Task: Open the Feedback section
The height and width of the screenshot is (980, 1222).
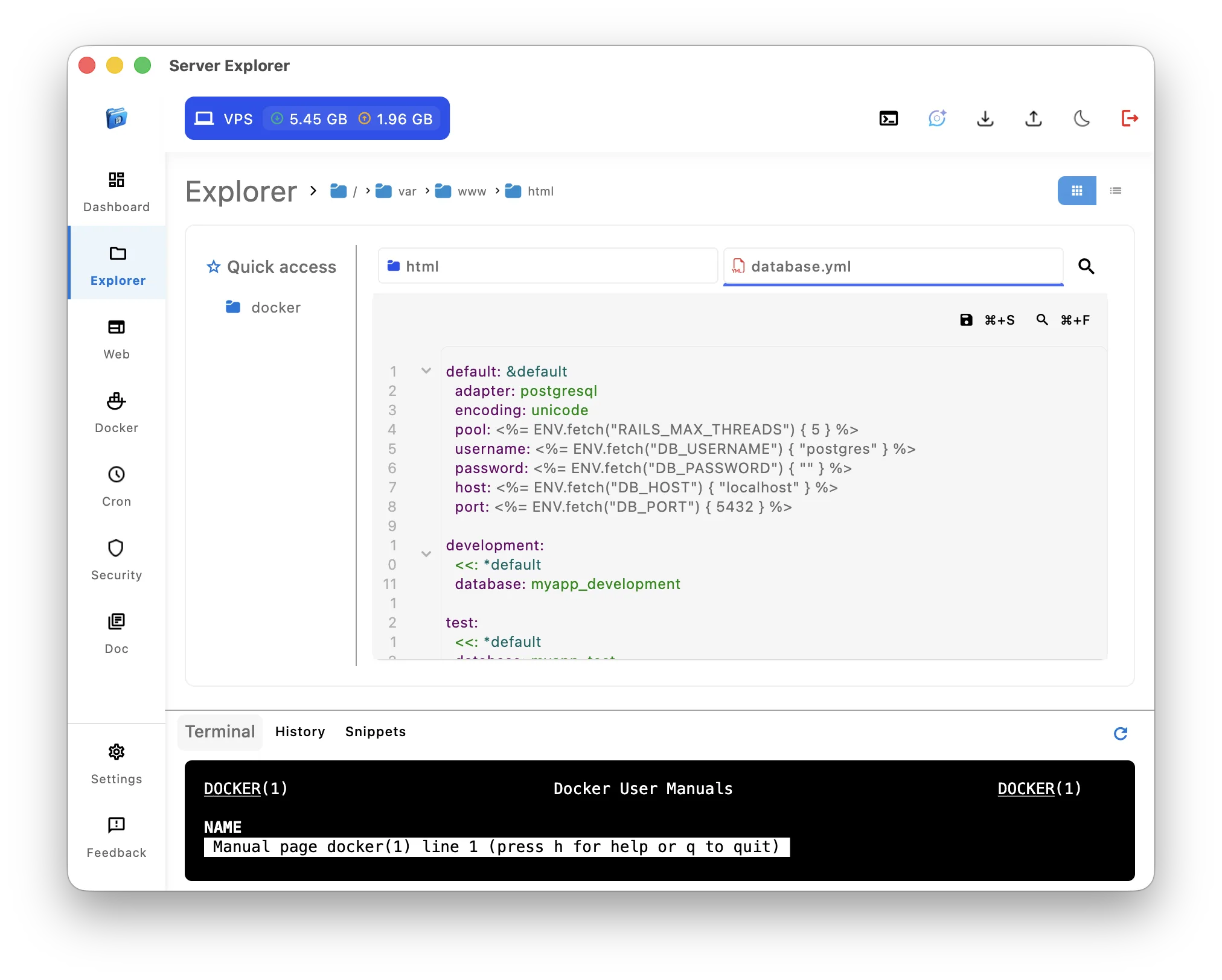Action: [x=116, y=838]
